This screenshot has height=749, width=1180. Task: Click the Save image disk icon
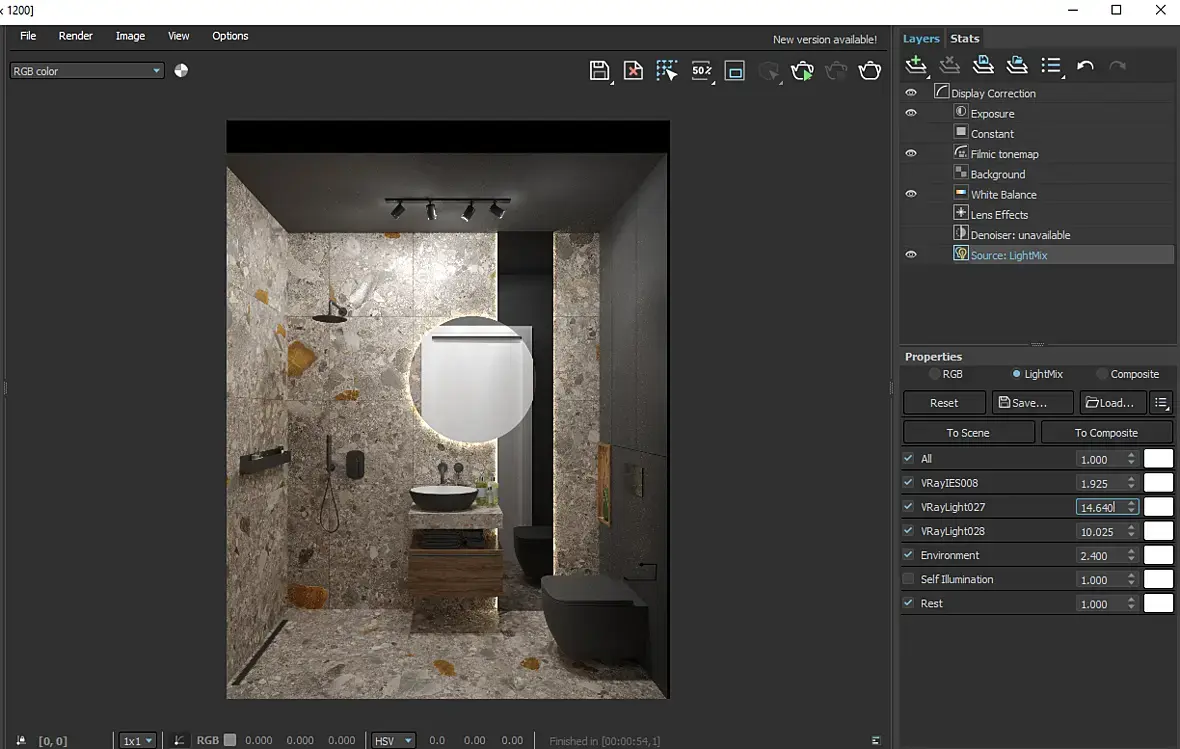coord(599,71)
